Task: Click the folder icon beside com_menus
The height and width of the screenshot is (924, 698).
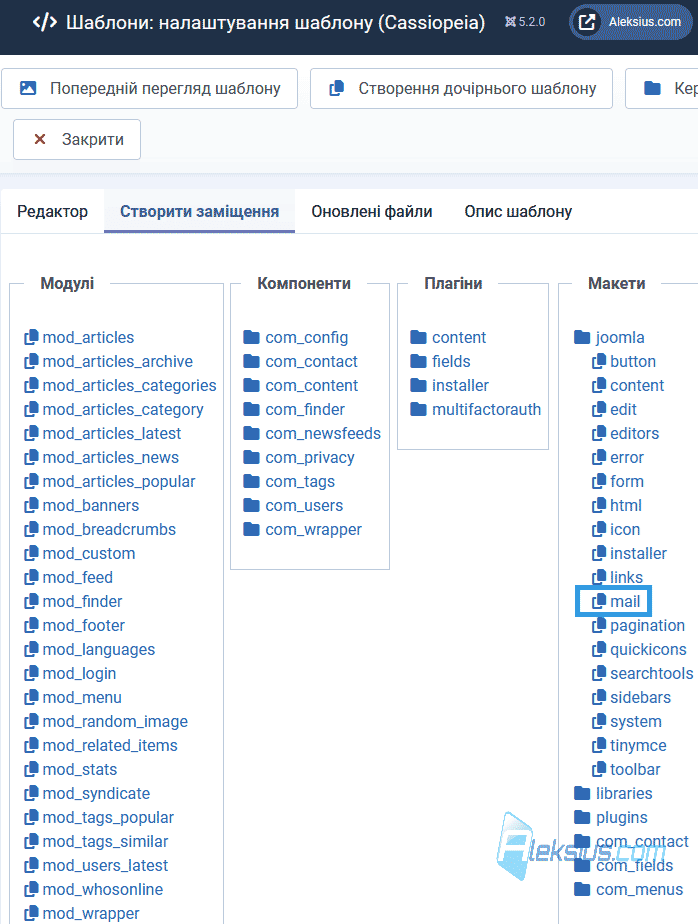Action: coord(582,889)
